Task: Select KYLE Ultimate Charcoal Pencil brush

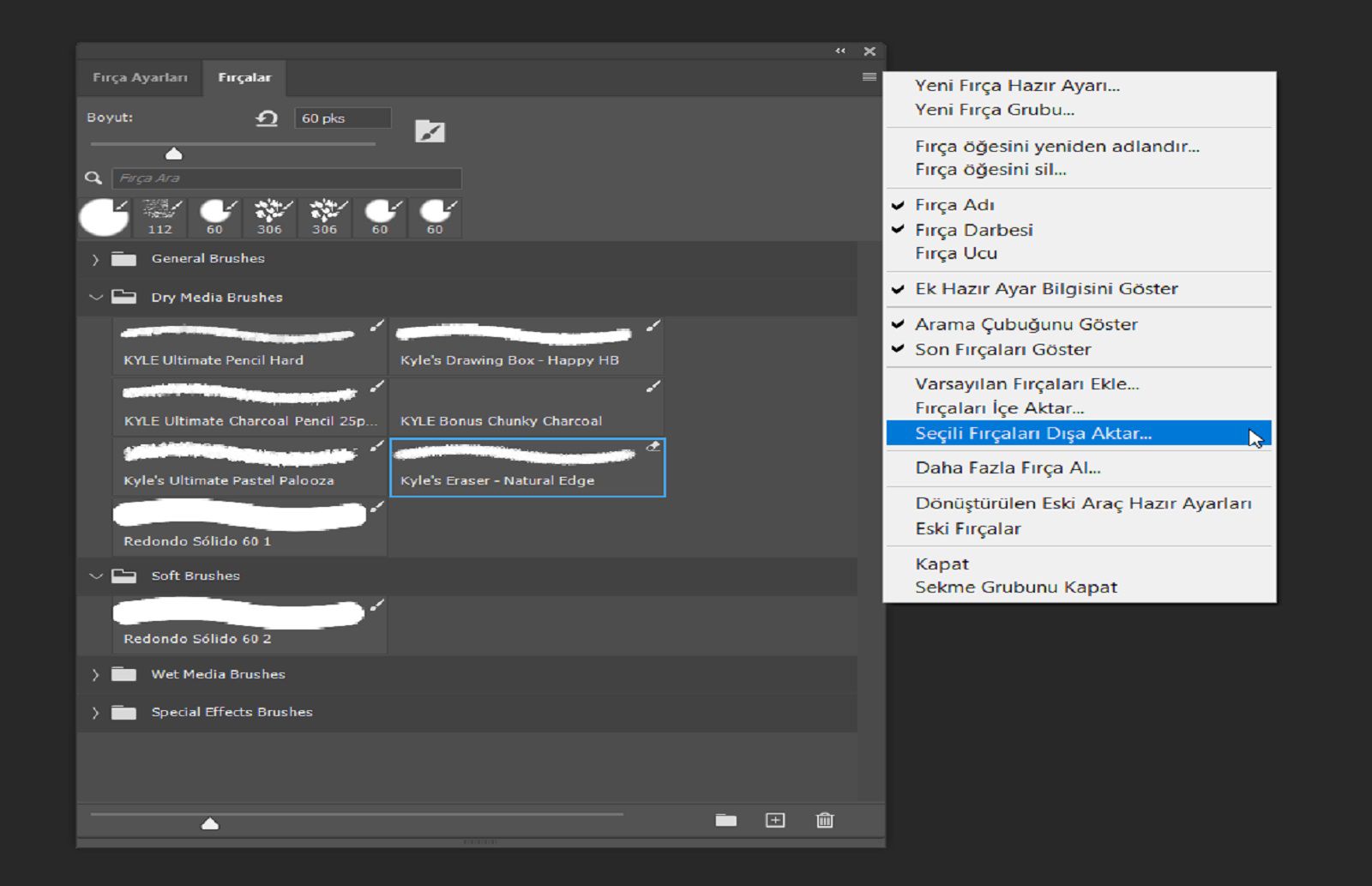Action: click(250, 407)
